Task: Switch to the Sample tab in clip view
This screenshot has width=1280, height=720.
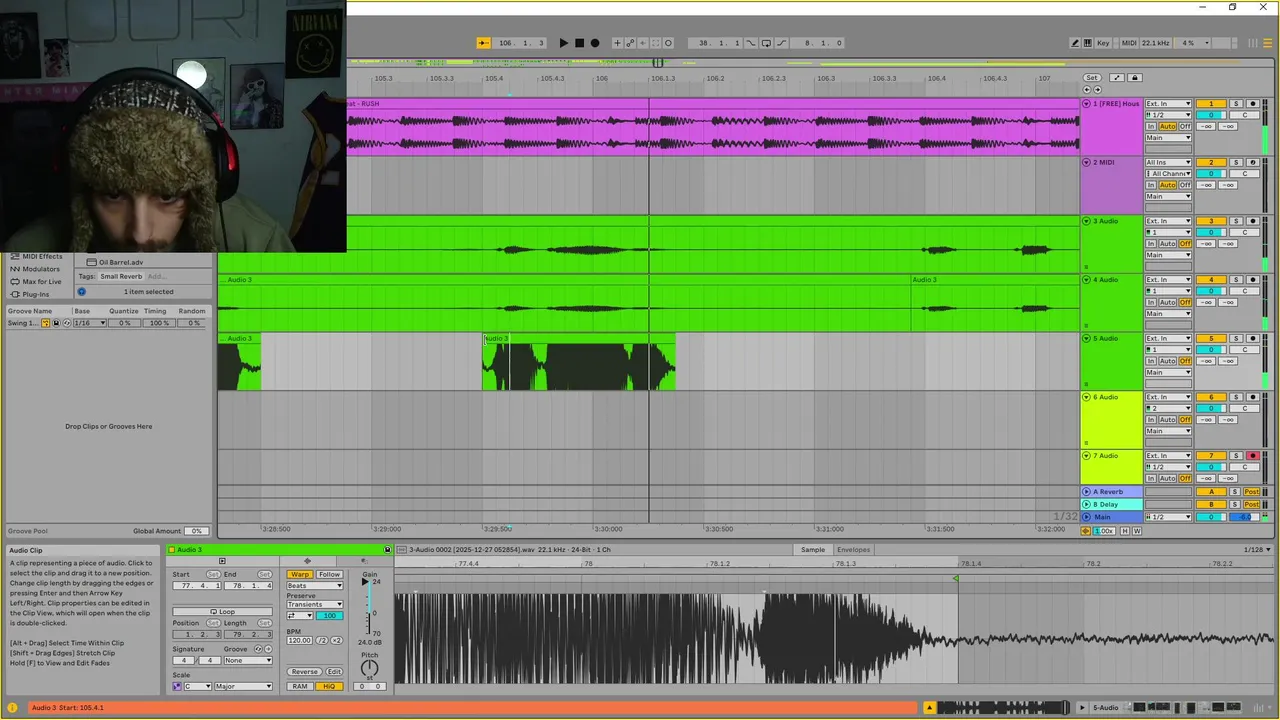Action: coord(813,549)
